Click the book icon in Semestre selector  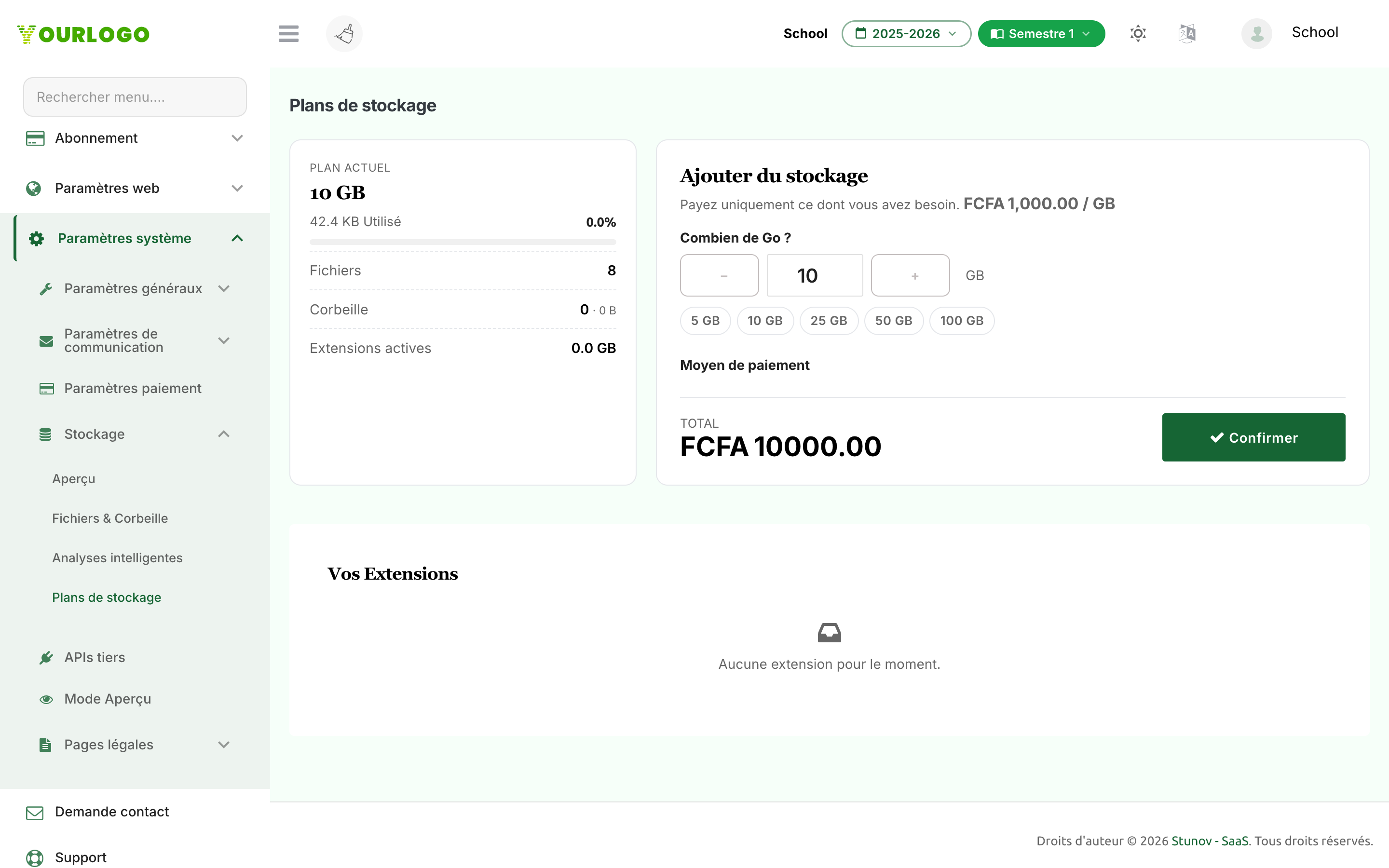click(x=997, y=34)
